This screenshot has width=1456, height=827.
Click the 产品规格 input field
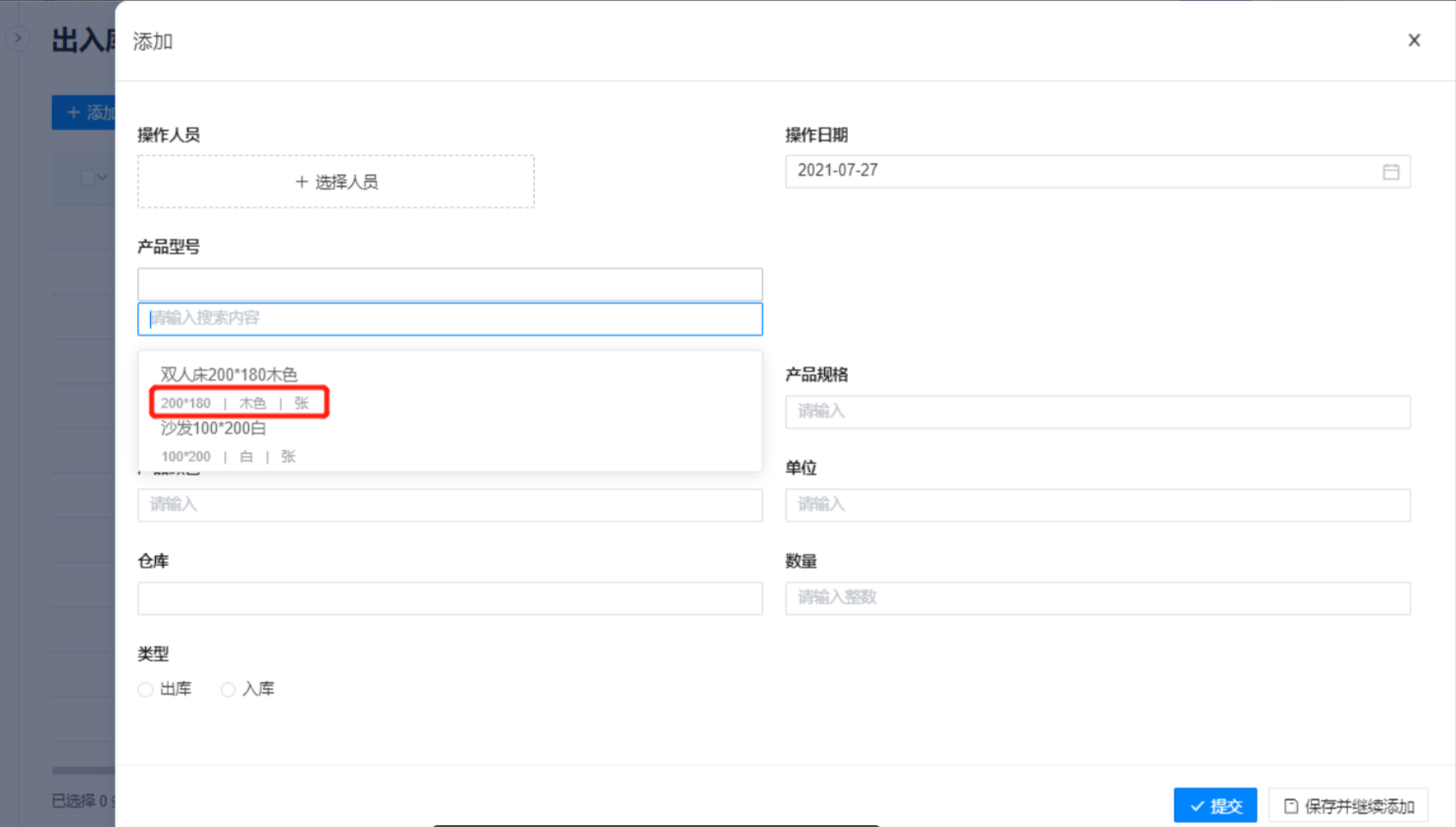(x=1097, y=412)
